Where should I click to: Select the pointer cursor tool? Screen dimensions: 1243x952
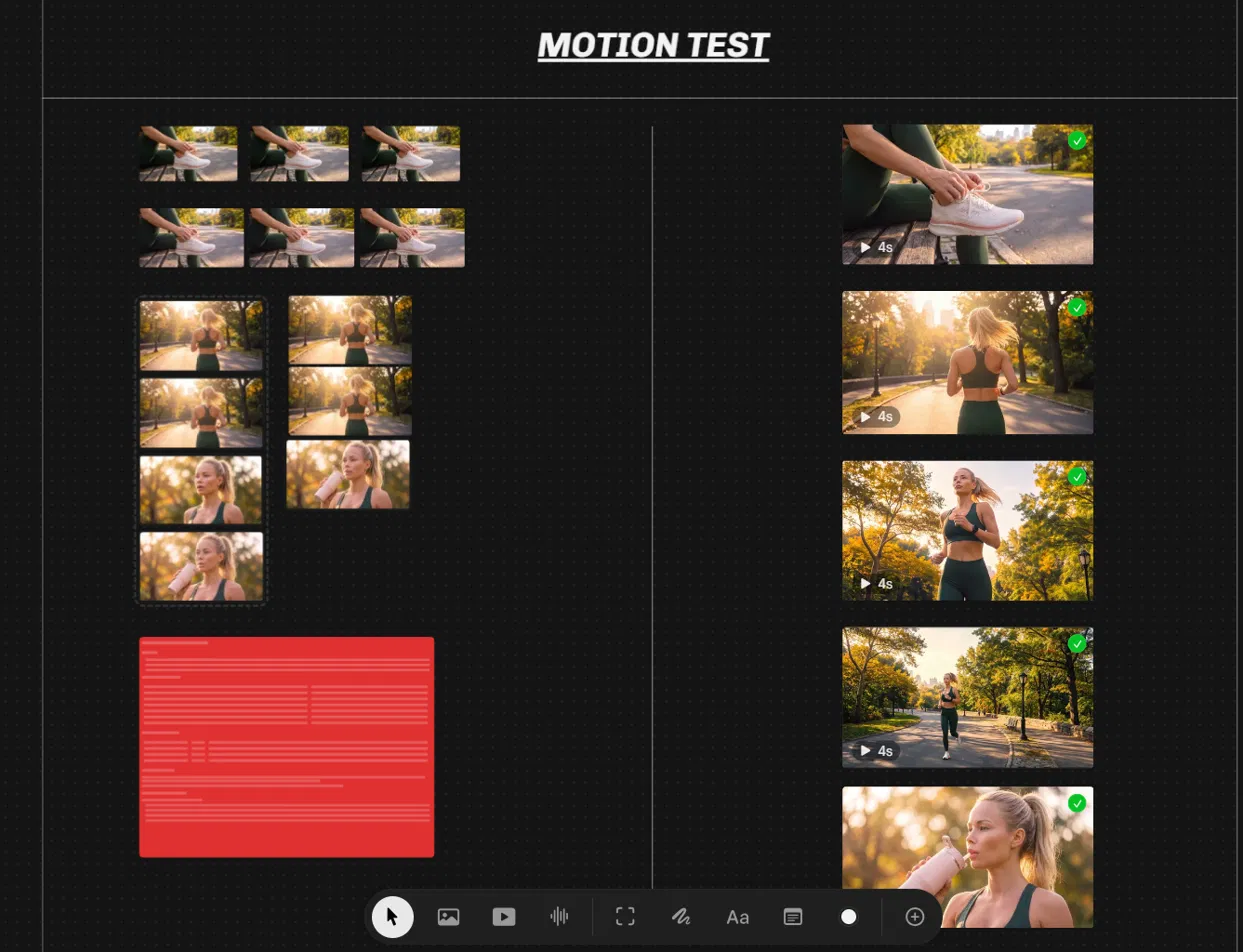(392, 917)
